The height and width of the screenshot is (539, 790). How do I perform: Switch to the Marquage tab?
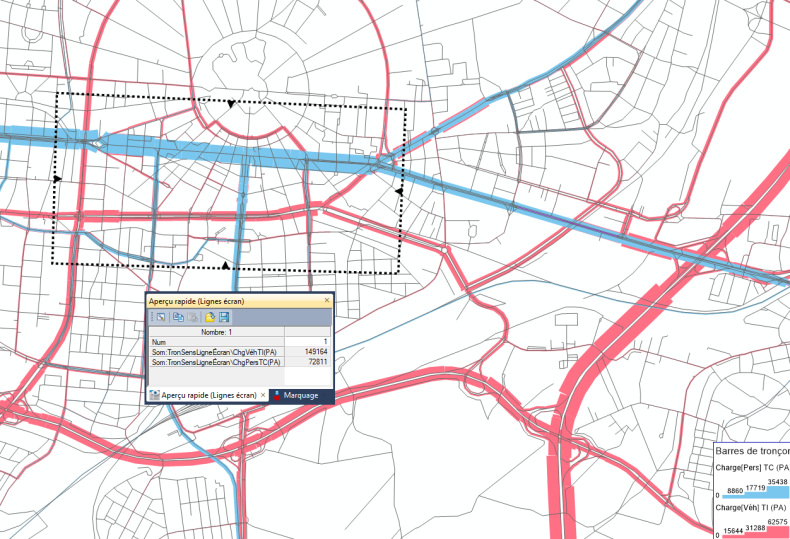click(300, 396)
